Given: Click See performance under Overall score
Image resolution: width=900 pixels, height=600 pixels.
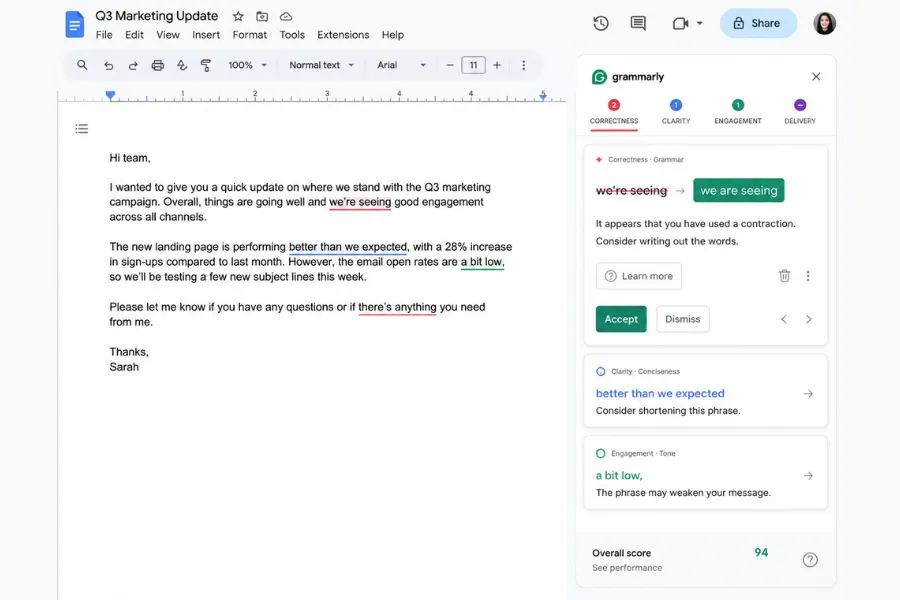Looking at the screenshot, I should (627, 568).
